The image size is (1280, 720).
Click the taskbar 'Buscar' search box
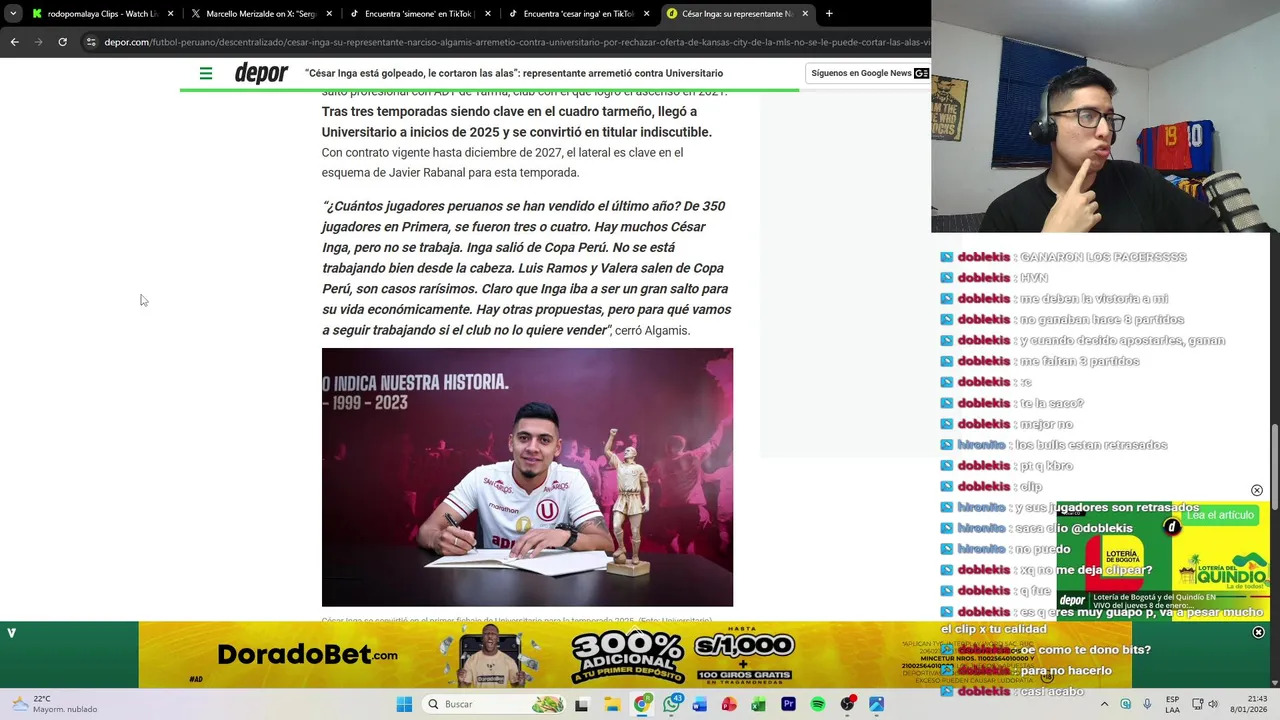coord(495,704)
